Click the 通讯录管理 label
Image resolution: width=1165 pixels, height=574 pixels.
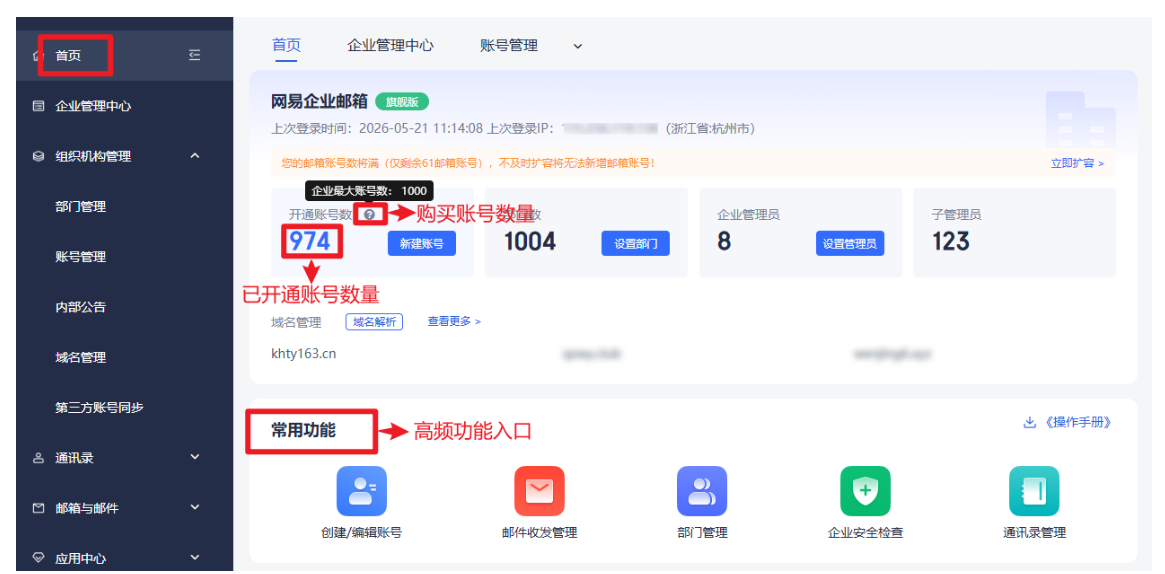[x=1033, y=532]
